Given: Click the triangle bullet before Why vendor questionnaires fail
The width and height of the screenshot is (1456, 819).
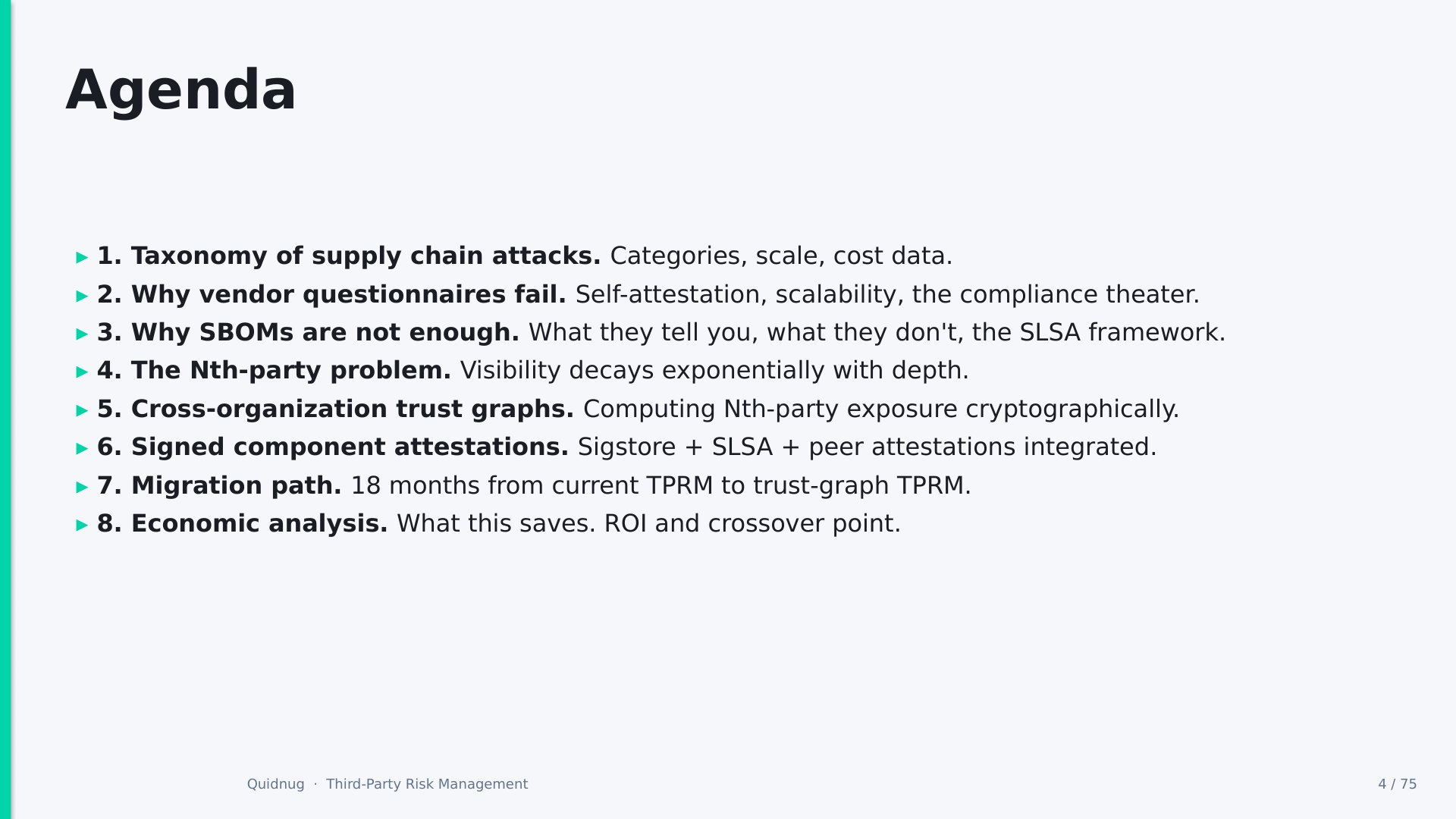Looking at the screenshot, I should (x=83, y=297).
